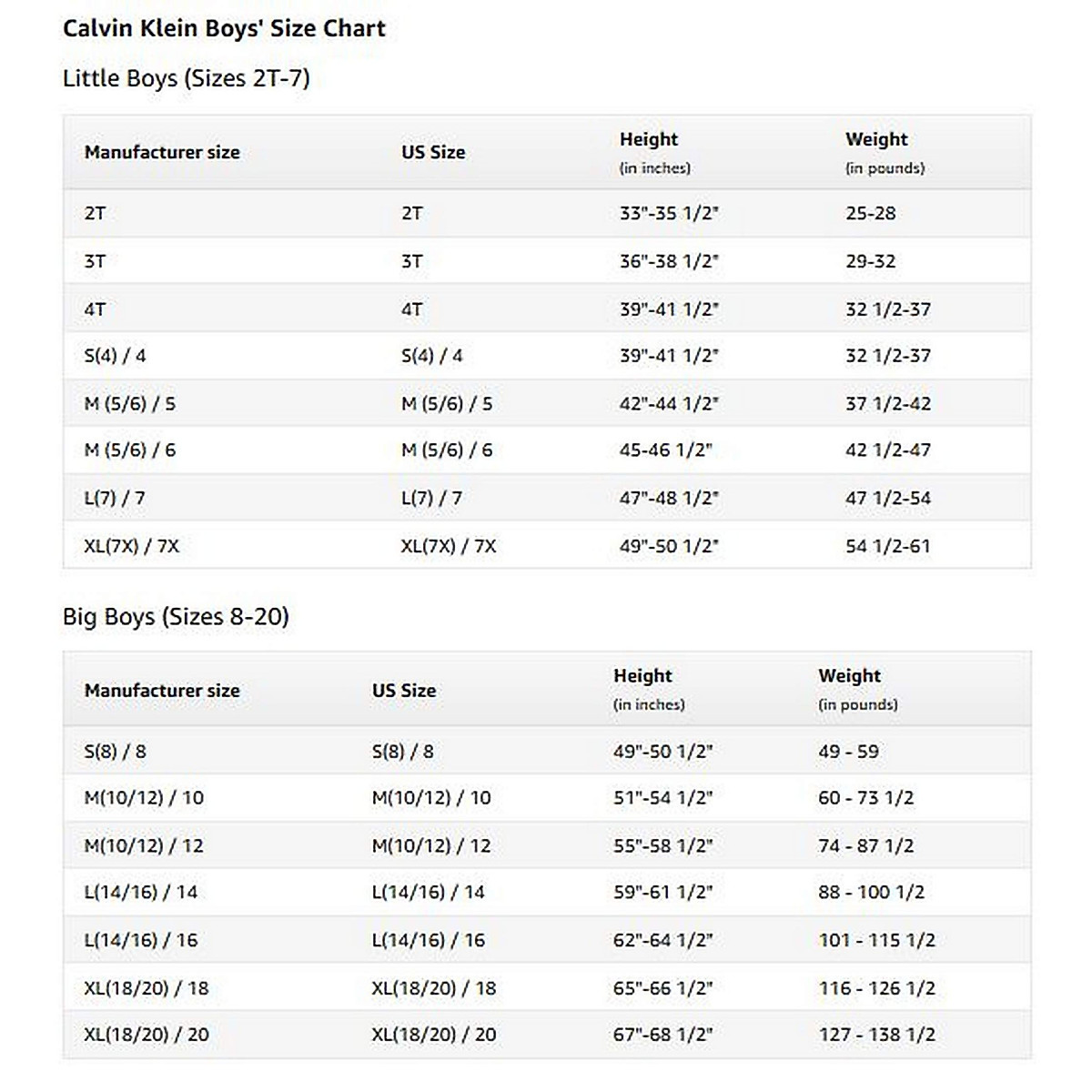
Task: Click US Size header in Big Boys table
Action: 403,691
